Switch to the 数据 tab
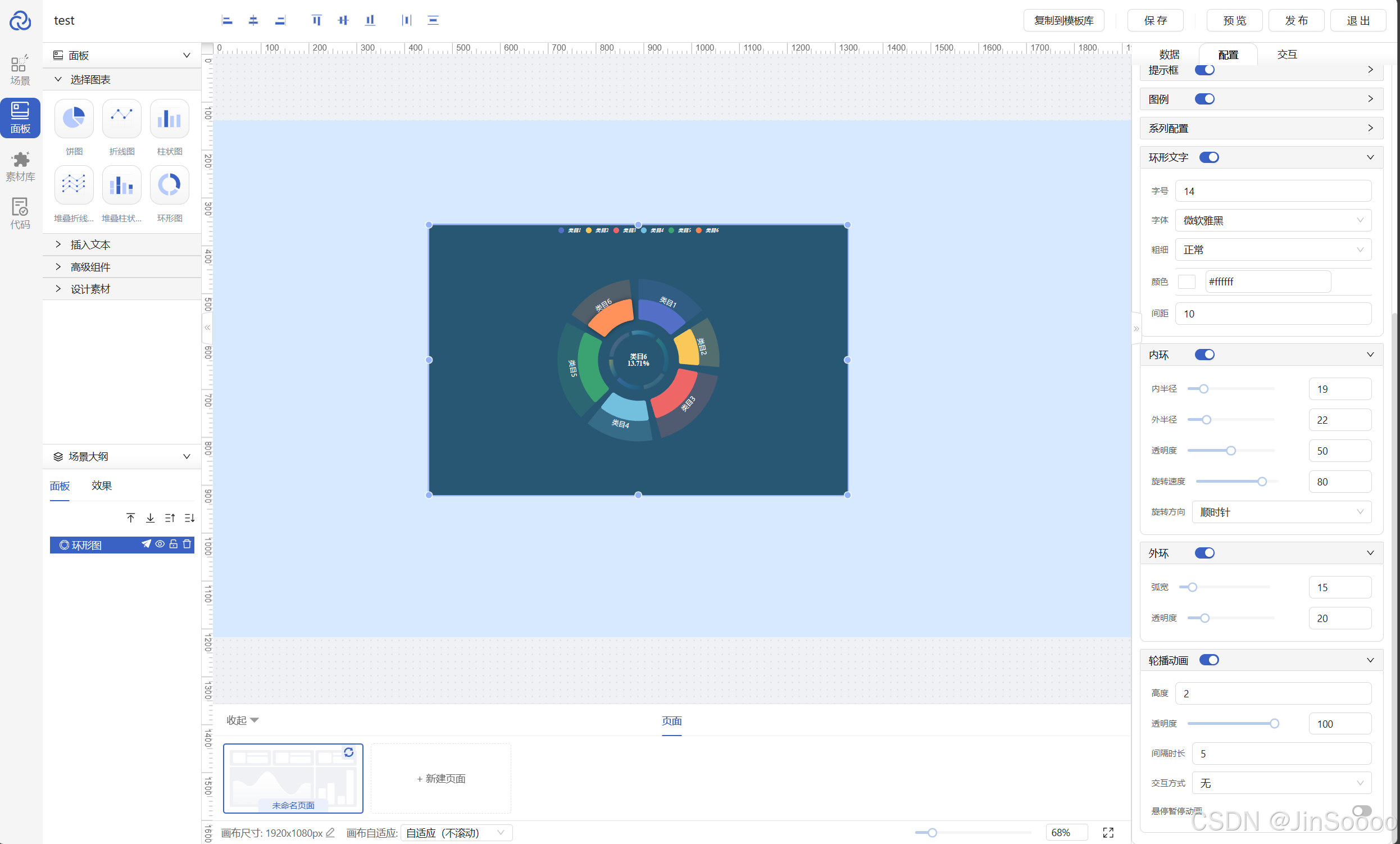This screenshot has height=844, width=1400. (x=1169, y=55)
